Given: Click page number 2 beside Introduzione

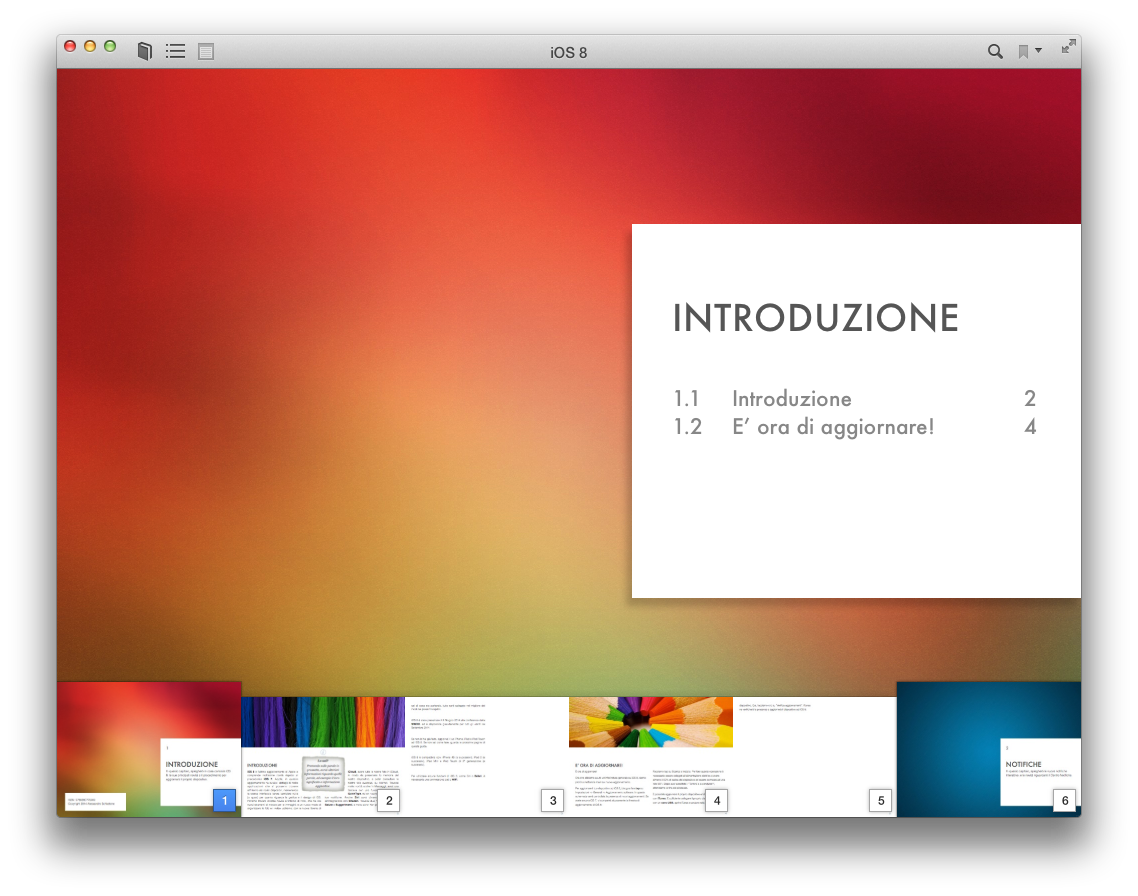Looking at the screenshot, I should [1029, 398].
